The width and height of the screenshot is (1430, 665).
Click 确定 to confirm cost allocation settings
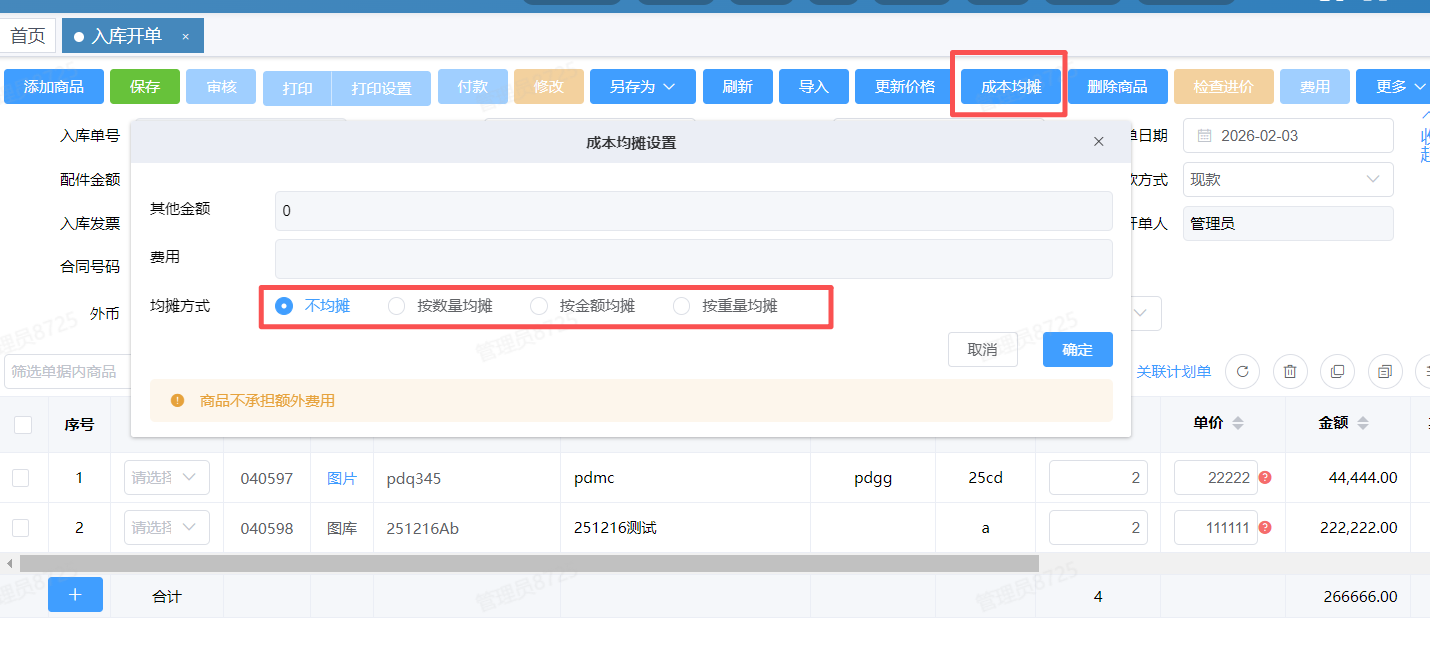coord(1077,350)
